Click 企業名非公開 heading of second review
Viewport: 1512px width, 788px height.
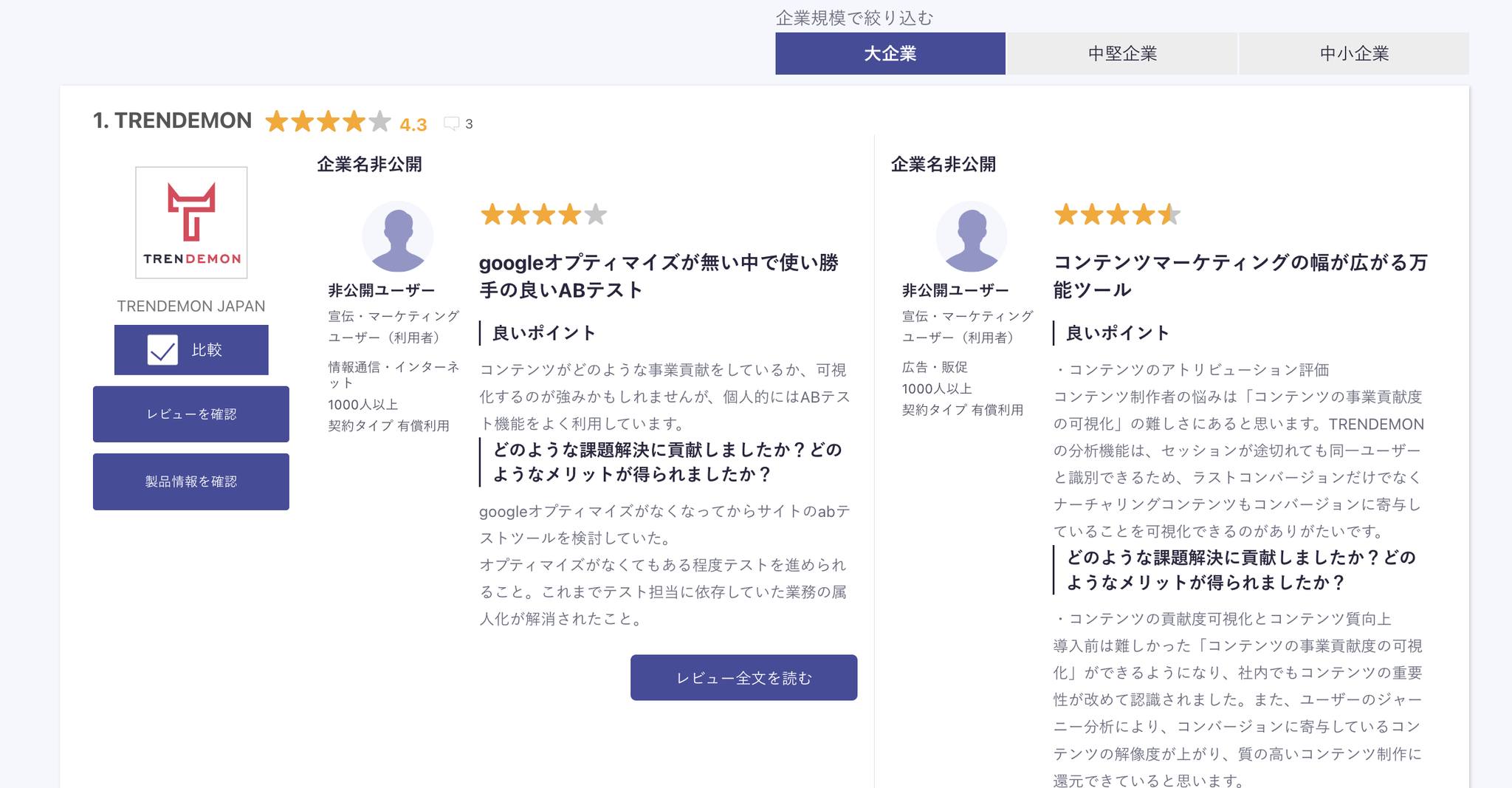point(944,164)
